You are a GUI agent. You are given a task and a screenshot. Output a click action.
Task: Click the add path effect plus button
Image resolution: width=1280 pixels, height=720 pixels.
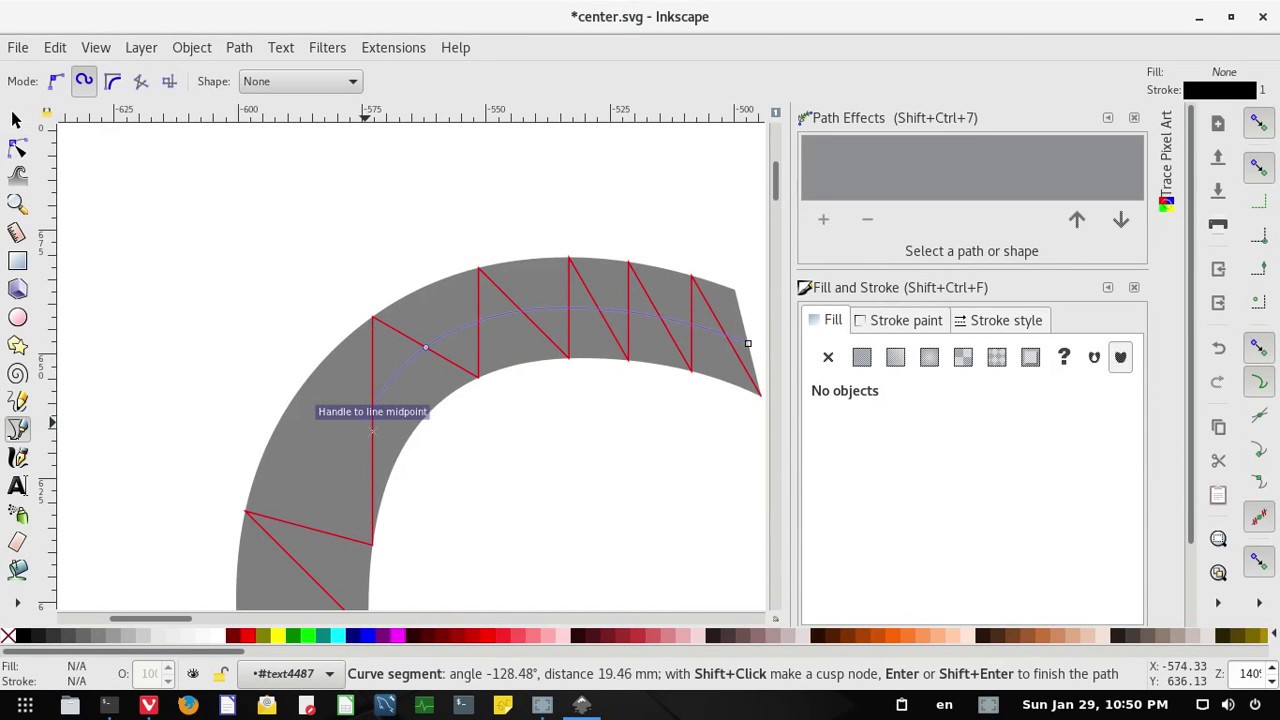coord(823,220)
